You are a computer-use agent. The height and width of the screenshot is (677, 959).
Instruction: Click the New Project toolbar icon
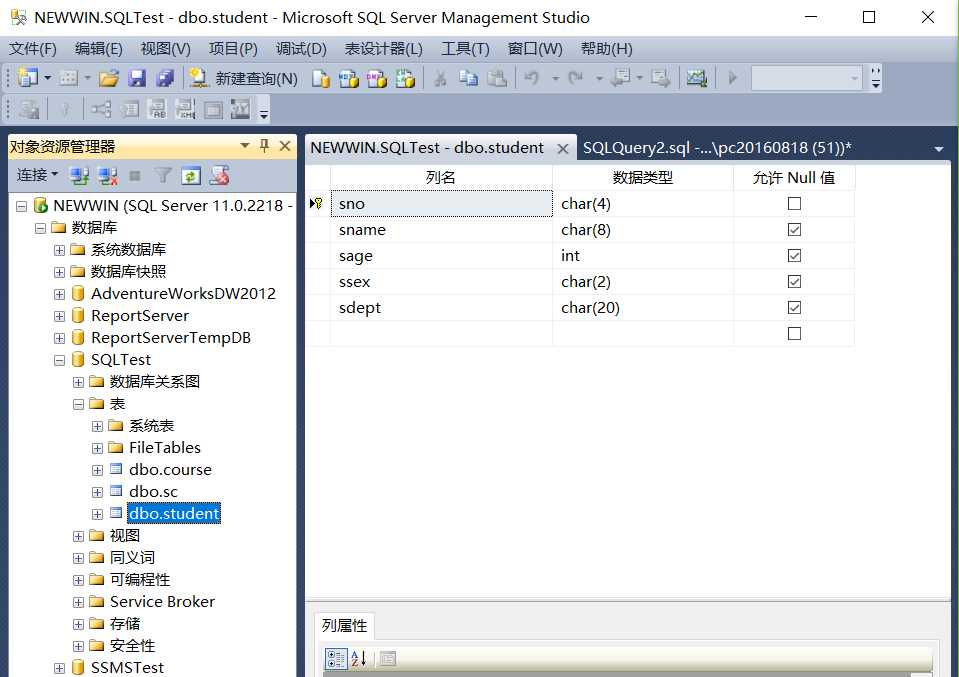(28, 78)
